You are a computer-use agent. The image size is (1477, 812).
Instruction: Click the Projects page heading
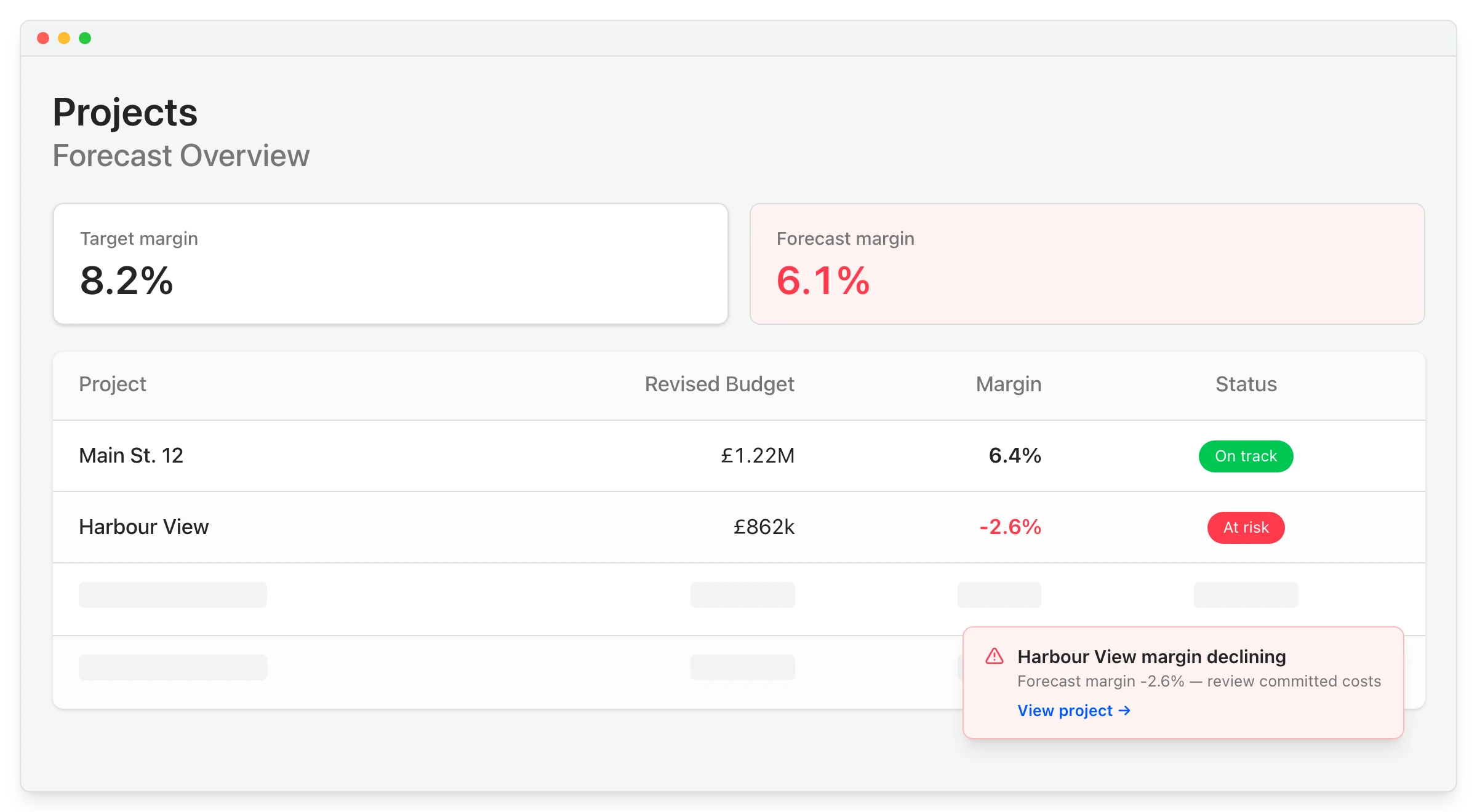[125, 113]
